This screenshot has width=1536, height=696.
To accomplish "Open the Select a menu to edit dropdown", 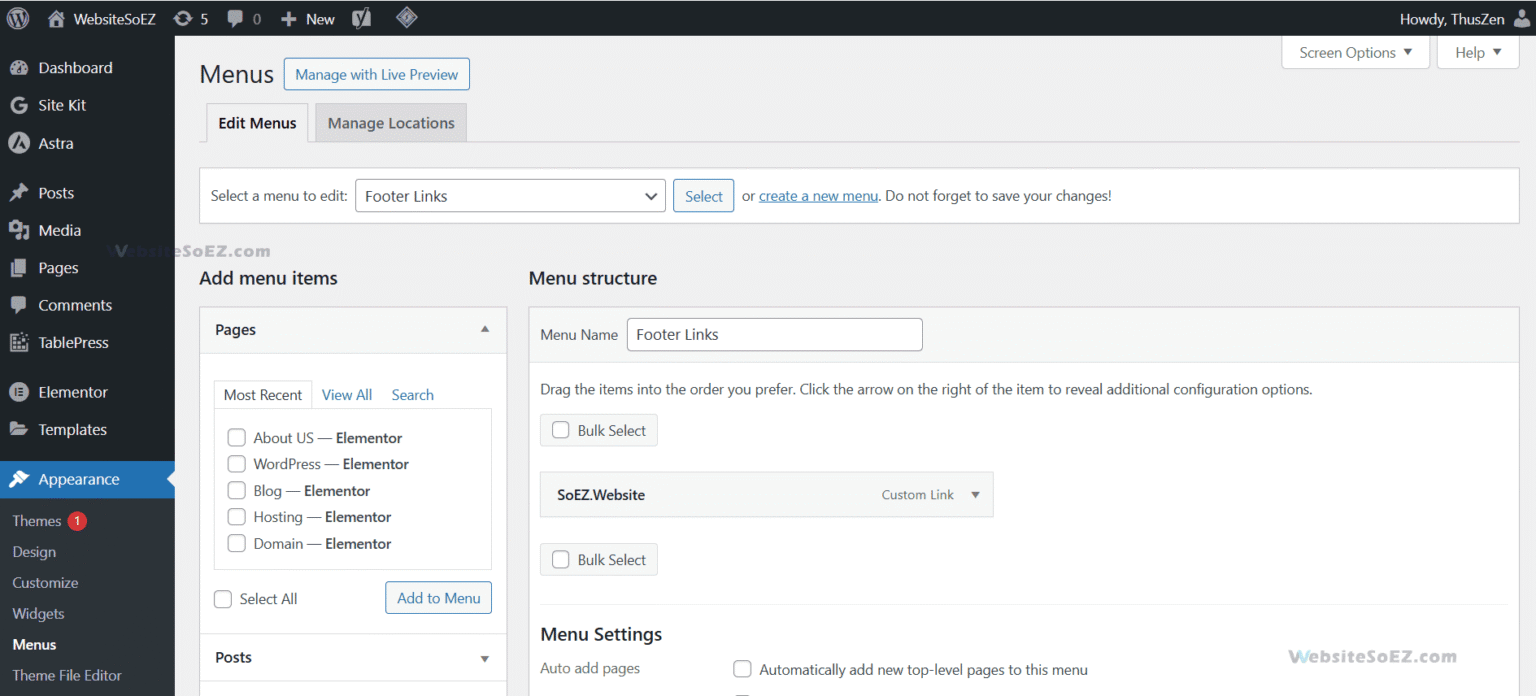I will pyautogui.click(x=510, y=195).
